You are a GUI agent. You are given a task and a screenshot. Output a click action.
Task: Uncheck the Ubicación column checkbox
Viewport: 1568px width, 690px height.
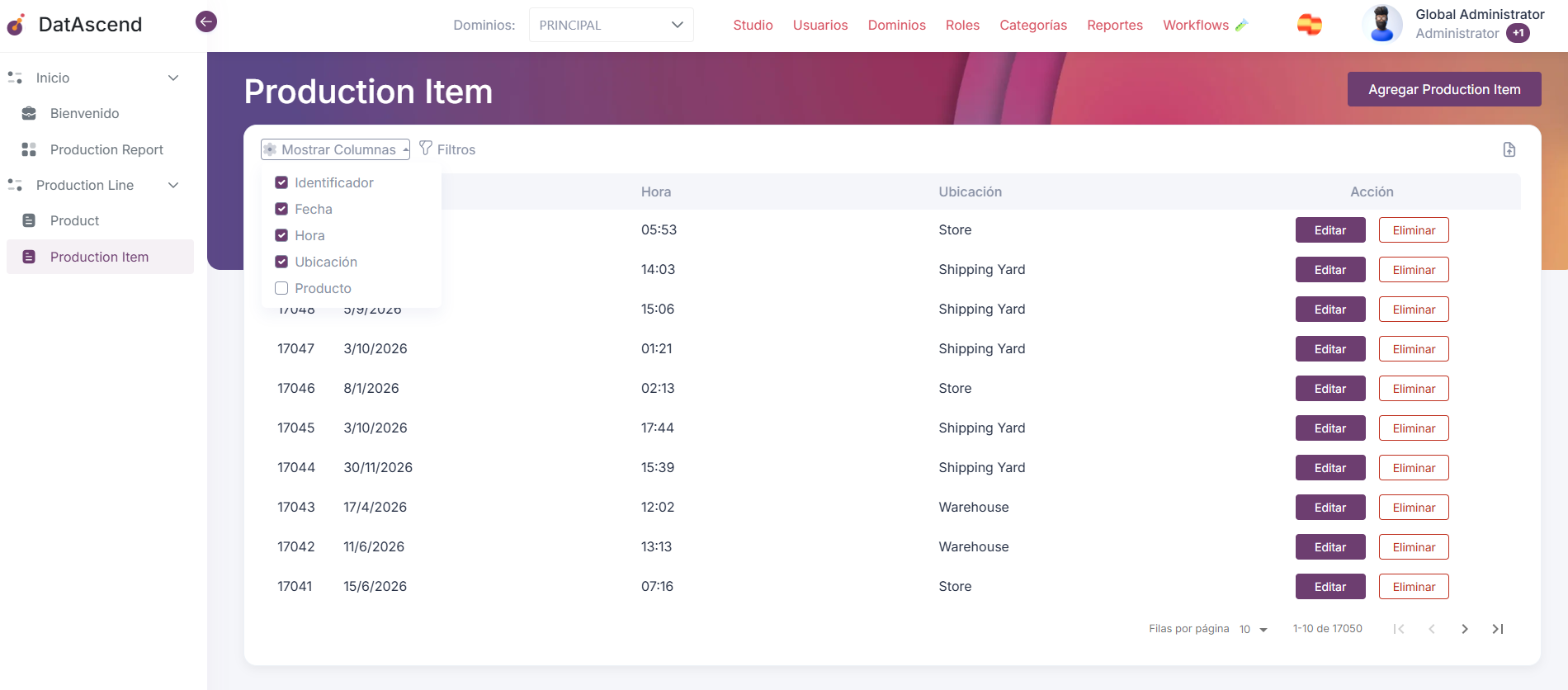click(x=281, y=262)
